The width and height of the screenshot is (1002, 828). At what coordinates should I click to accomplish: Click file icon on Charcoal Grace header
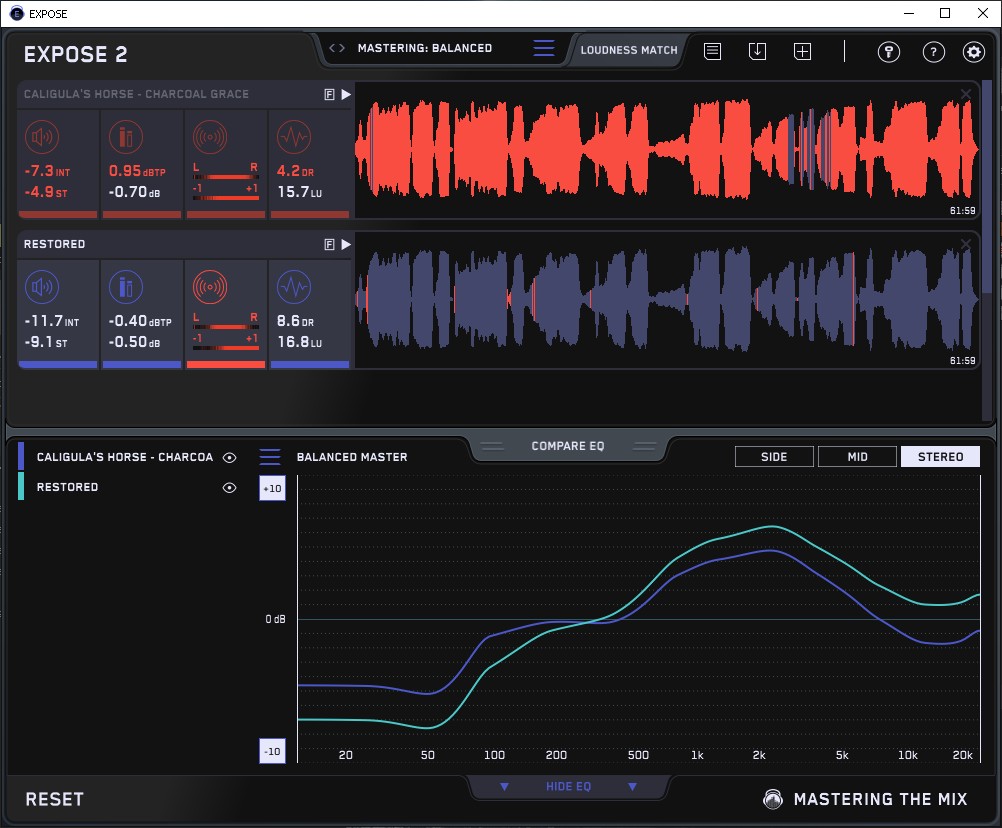(329, 95)
